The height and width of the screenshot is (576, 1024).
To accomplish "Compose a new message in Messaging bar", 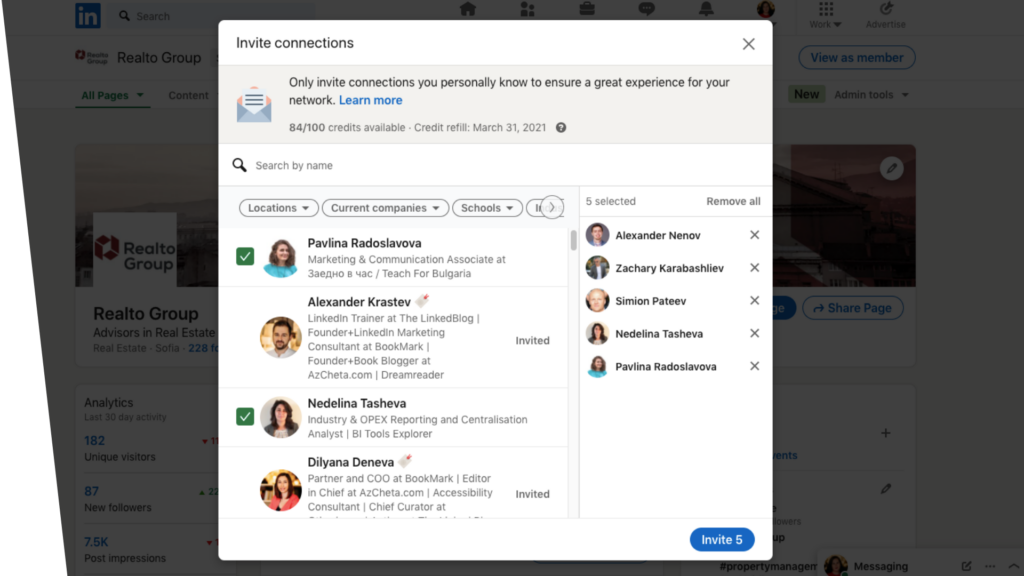I will 967,566.
